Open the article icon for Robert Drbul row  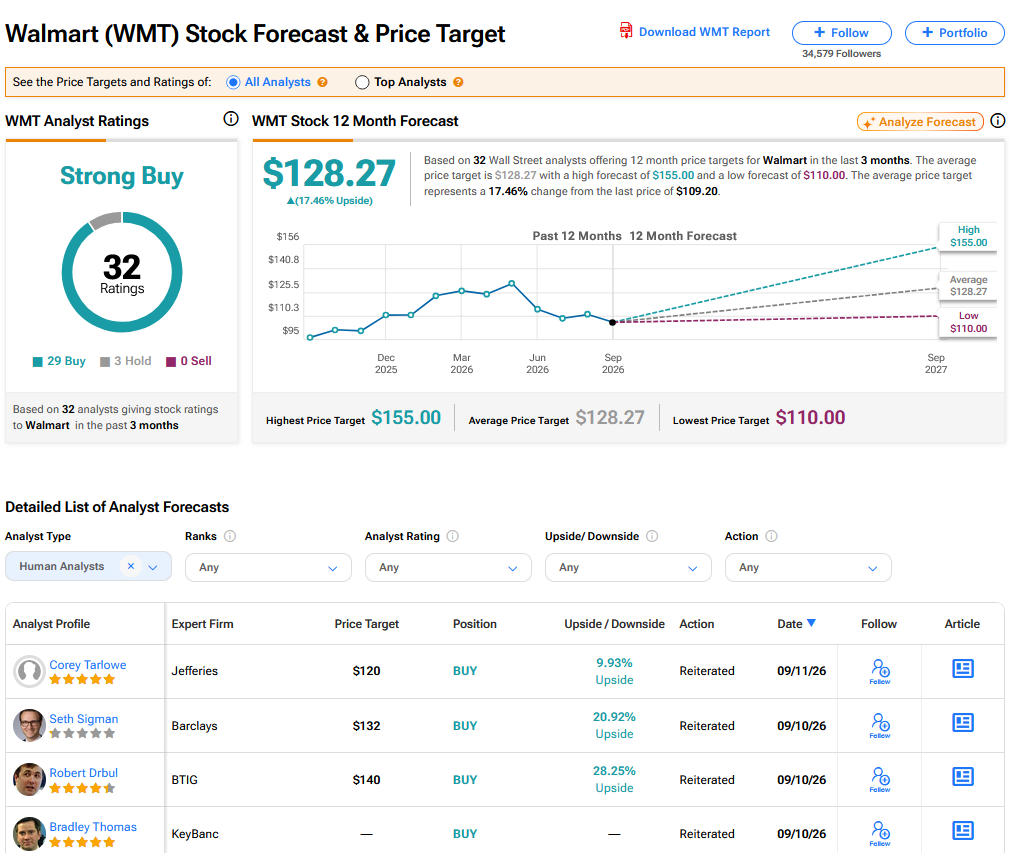click(962, 776)
